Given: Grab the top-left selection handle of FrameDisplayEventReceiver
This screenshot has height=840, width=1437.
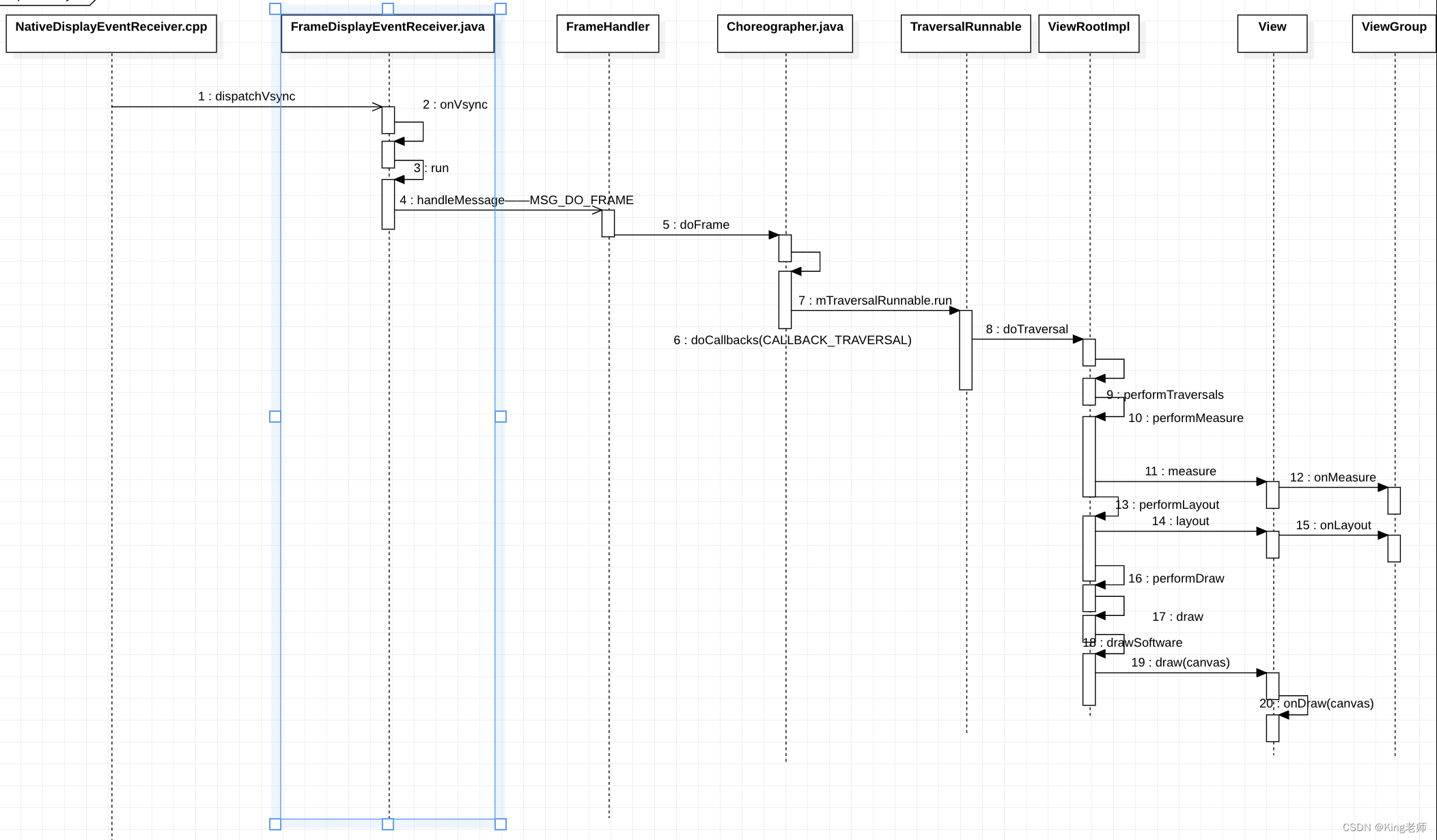Looking at the screenshot, I should [275, 9].
